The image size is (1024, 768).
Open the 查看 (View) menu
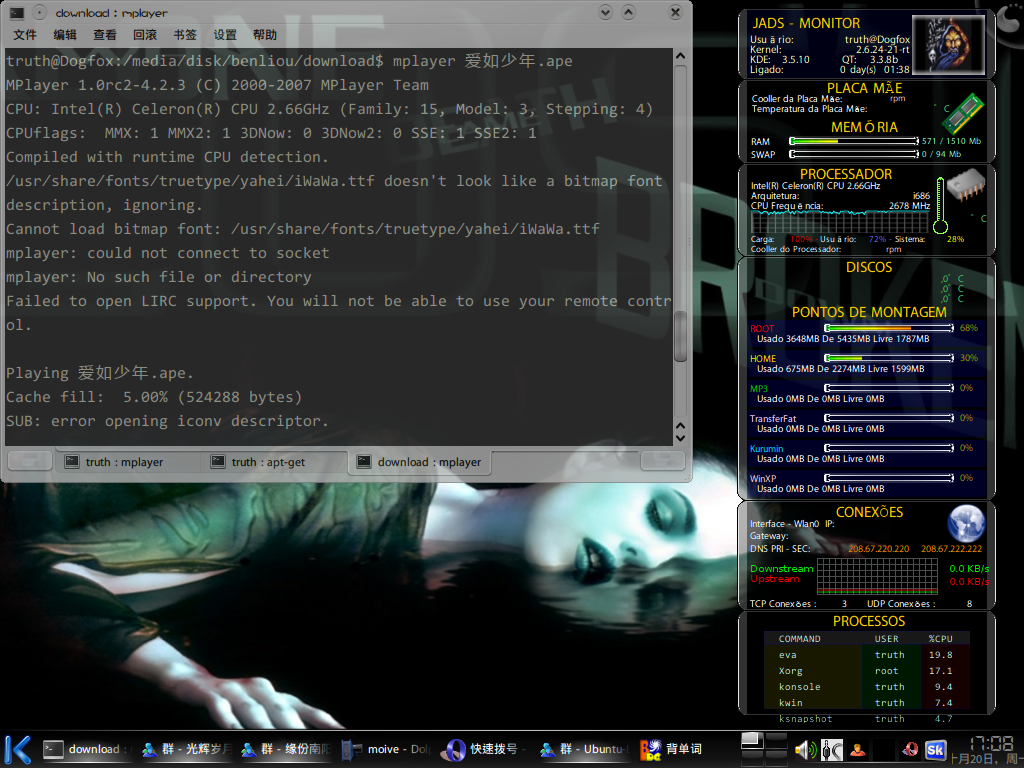tap(104, 35)
